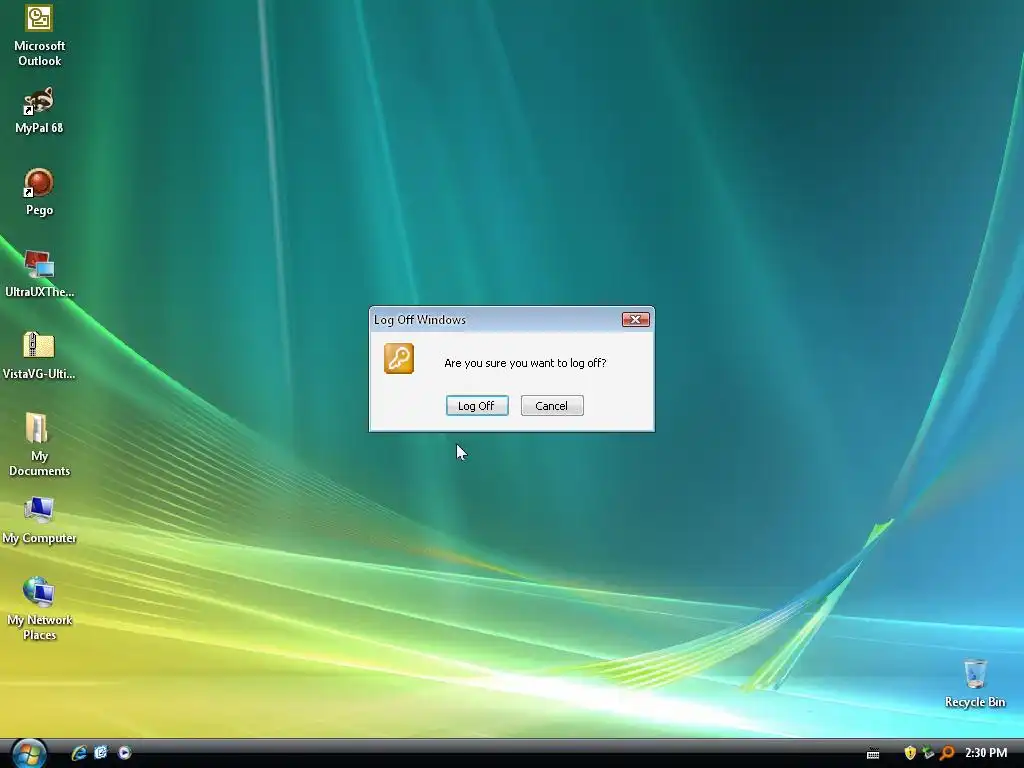Image resolution: width=1024 pixels, height=768 pixels.
Task: Select the My Computer desktop icon
Action: 39,520
